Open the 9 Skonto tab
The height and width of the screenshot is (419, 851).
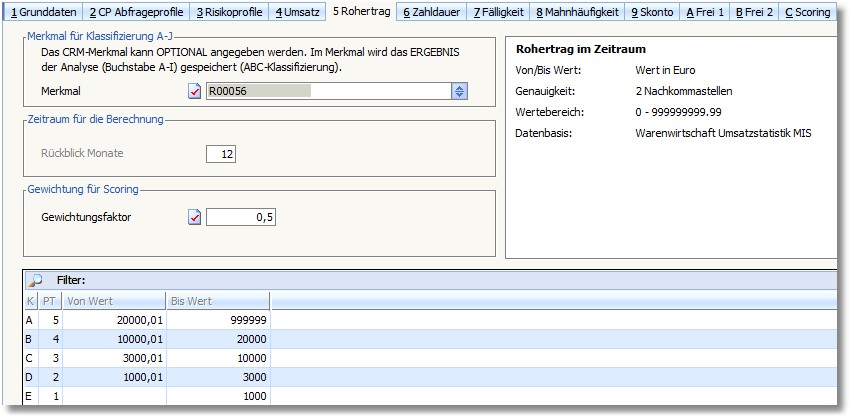652,12
